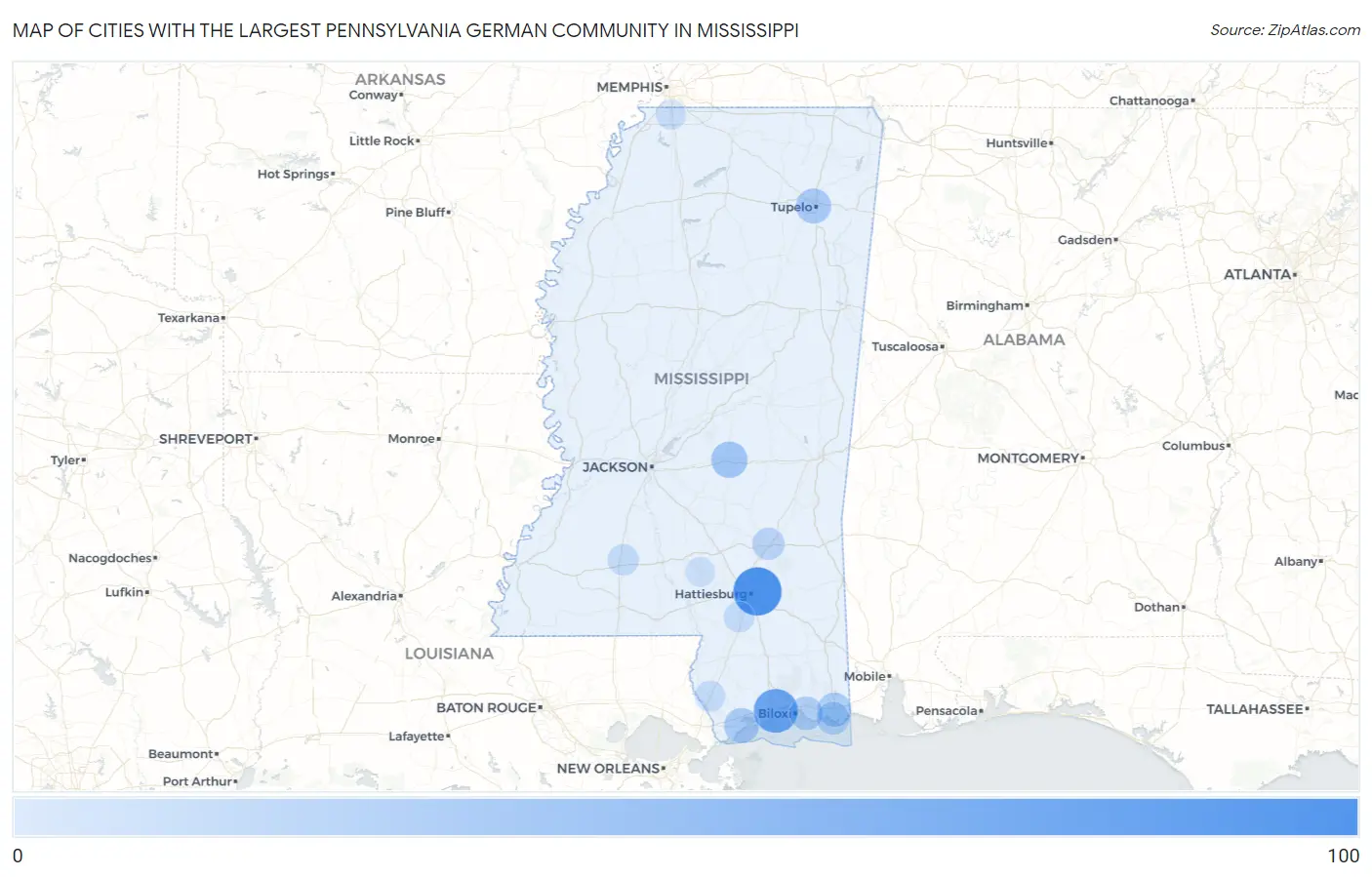This screenshot has height=877, width=1372.
Task: Click the Tyler city label
Action: tap(65, 460)
